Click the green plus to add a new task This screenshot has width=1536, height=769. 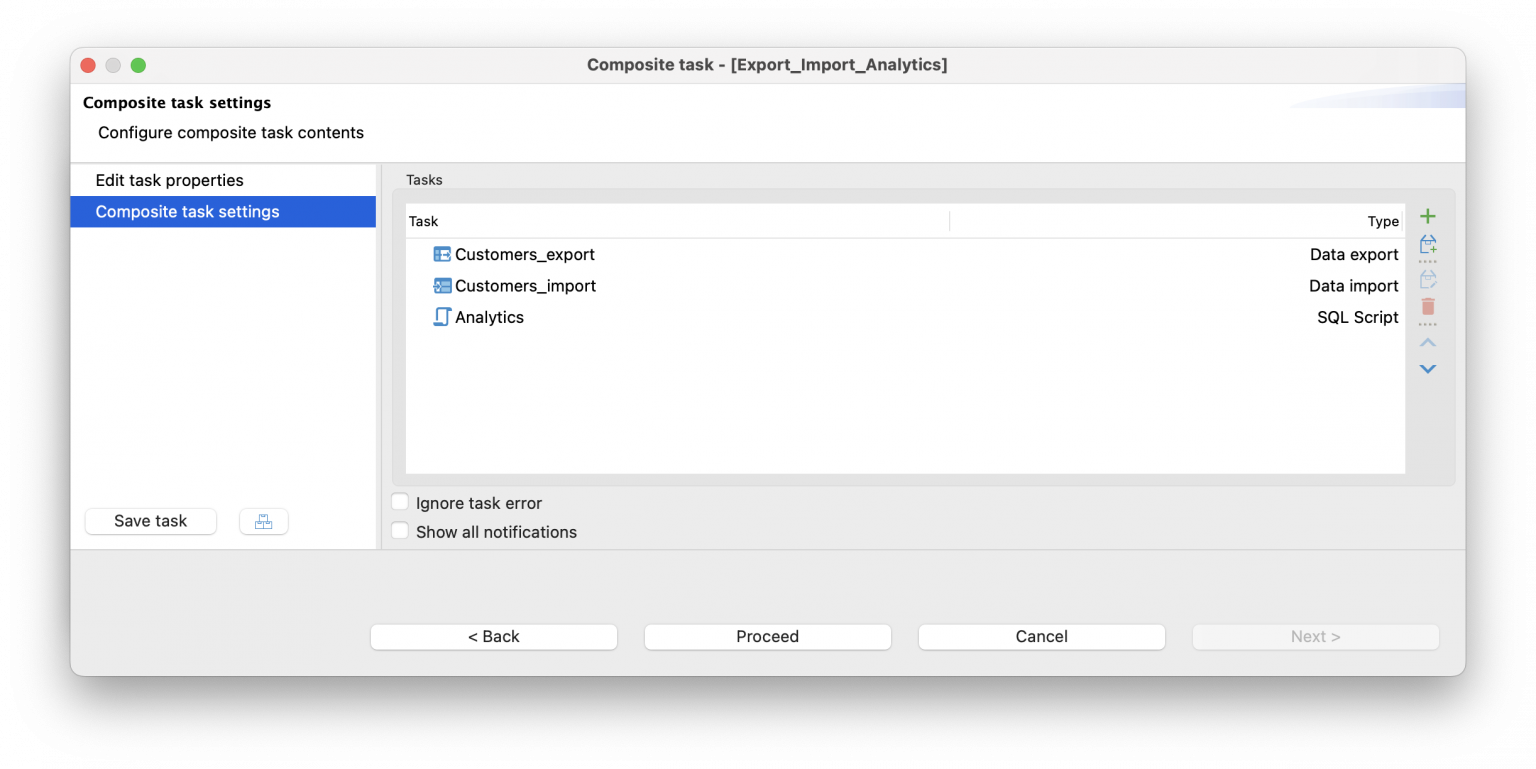(x=1427, y=215)
